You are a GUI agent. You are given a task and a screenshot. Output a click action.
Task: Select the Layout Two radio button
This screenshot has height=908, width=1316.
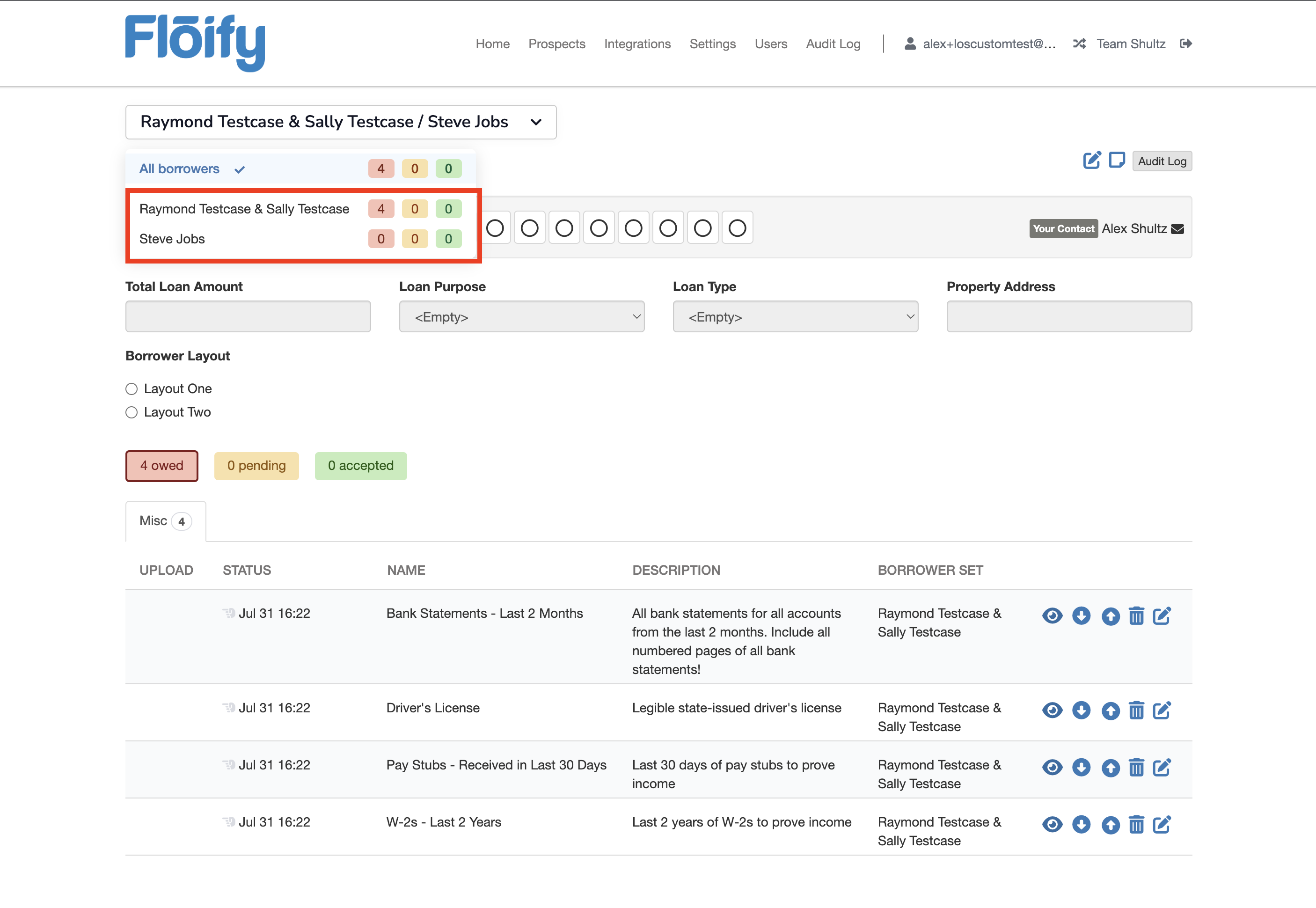(132, 412)
